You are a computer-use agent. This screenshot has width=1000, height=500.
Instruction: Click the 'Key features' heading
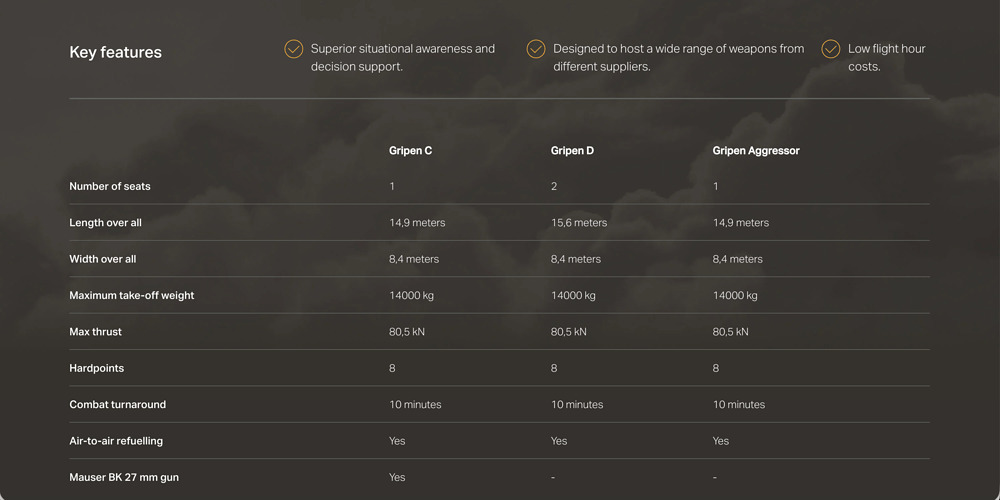tap(115, 52)
